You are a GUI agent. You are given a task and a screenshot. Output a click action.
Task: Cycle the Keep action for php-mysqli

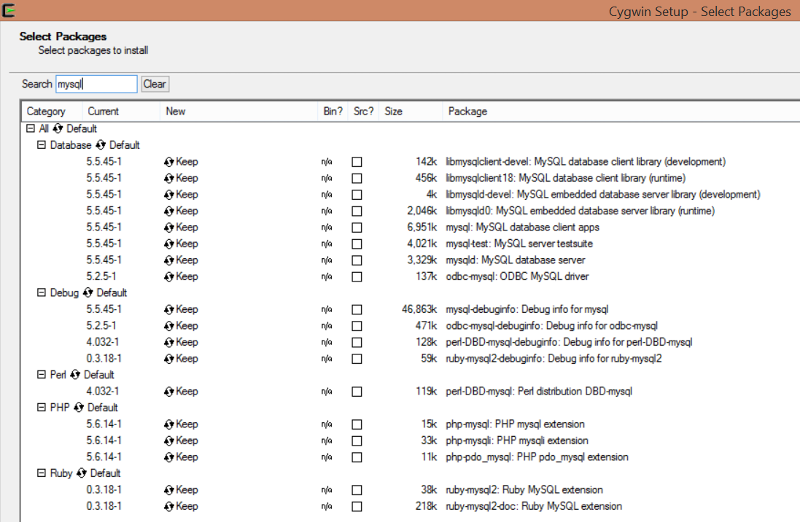[x=181, y=440]
